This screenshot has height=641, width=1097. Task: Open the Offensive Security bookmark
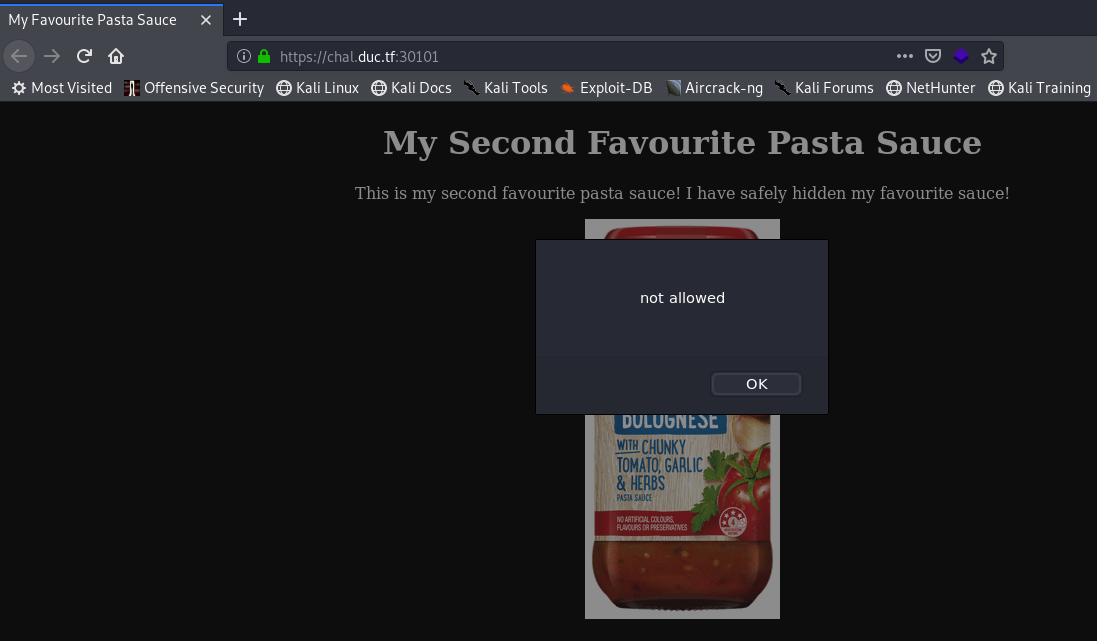tap(194, 87)
